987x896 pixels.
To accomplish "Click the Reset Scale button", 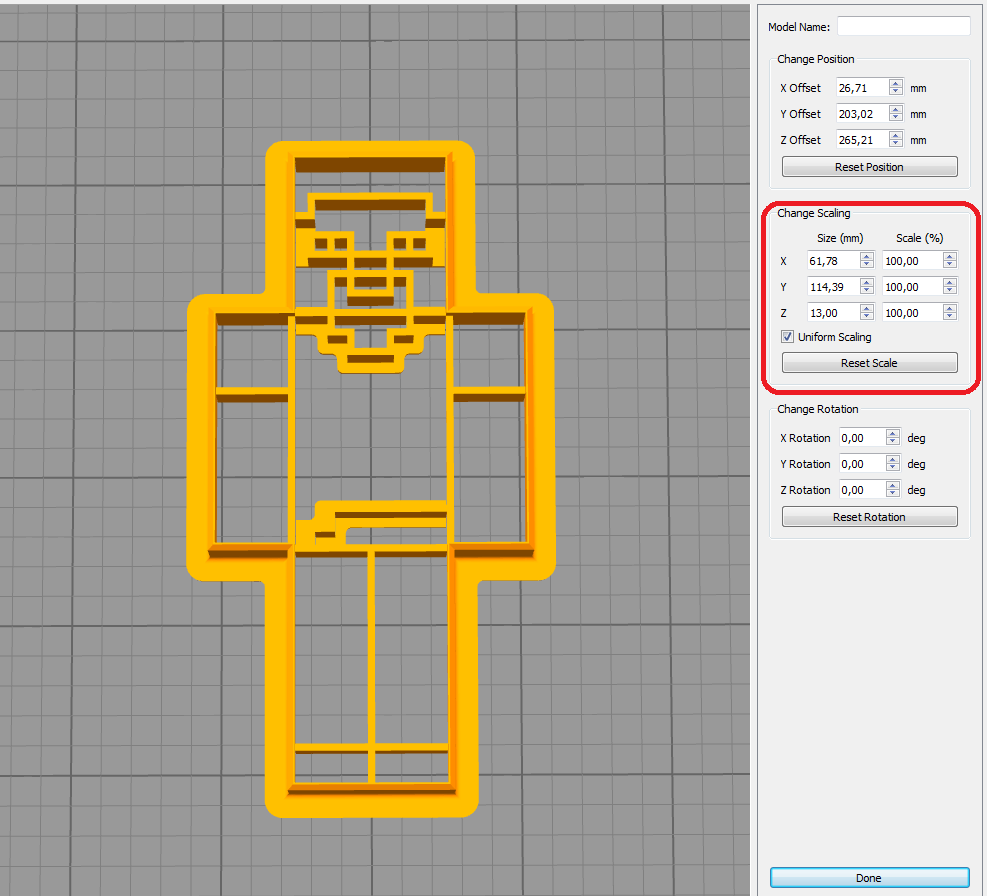I will pyautogui.click(x=869, y=363).
